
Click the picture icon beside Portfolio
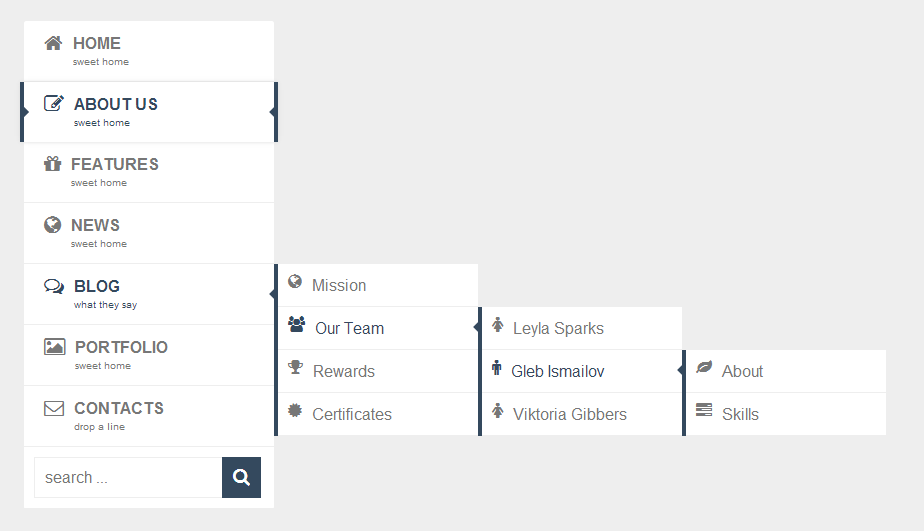coord(54,347)
